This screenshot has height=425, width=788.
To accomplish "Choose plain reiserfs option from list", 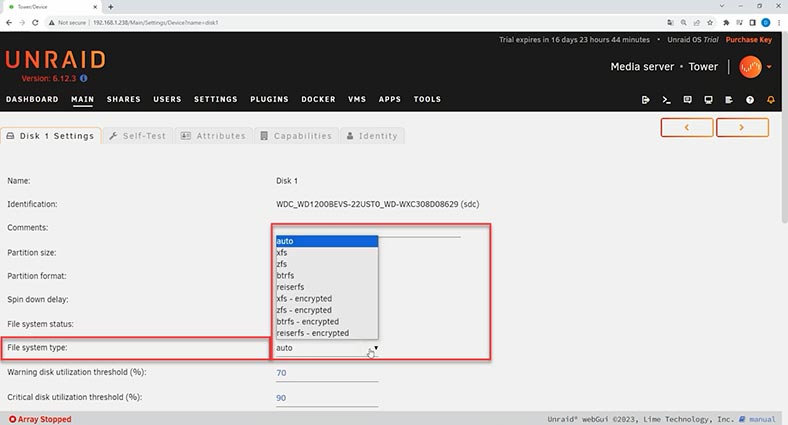I will [327, 287].
